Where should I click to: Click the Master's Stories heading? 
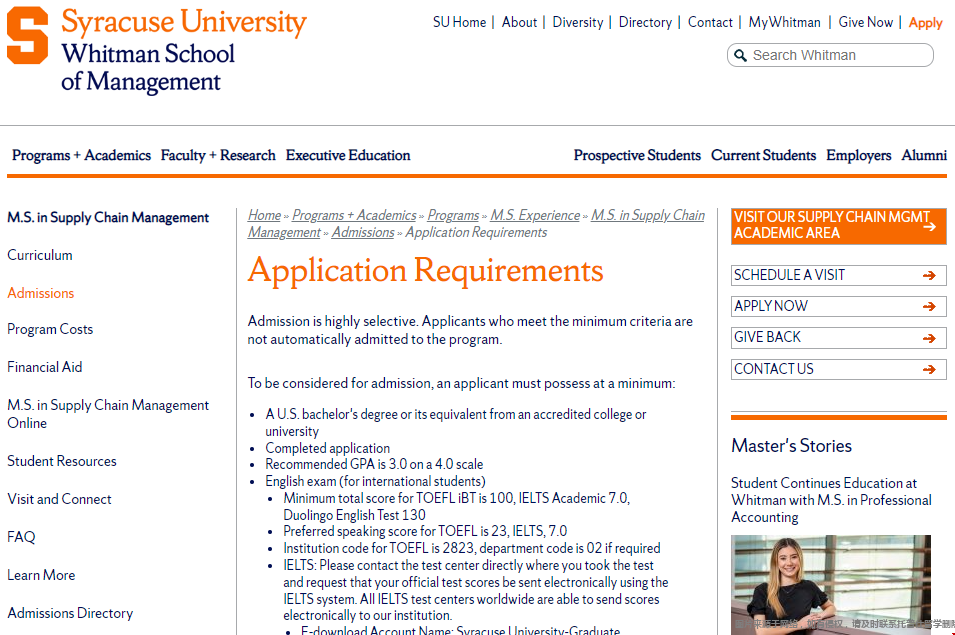[791, 446]
